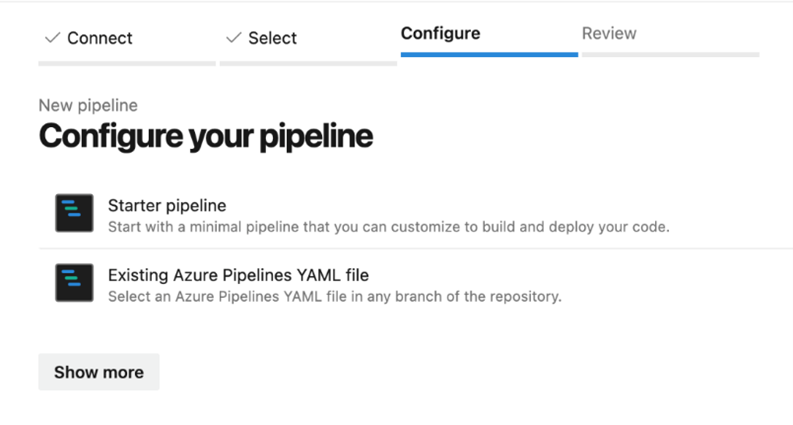Go back to the Connect step
793x425 pixels.
click(99, 38)
